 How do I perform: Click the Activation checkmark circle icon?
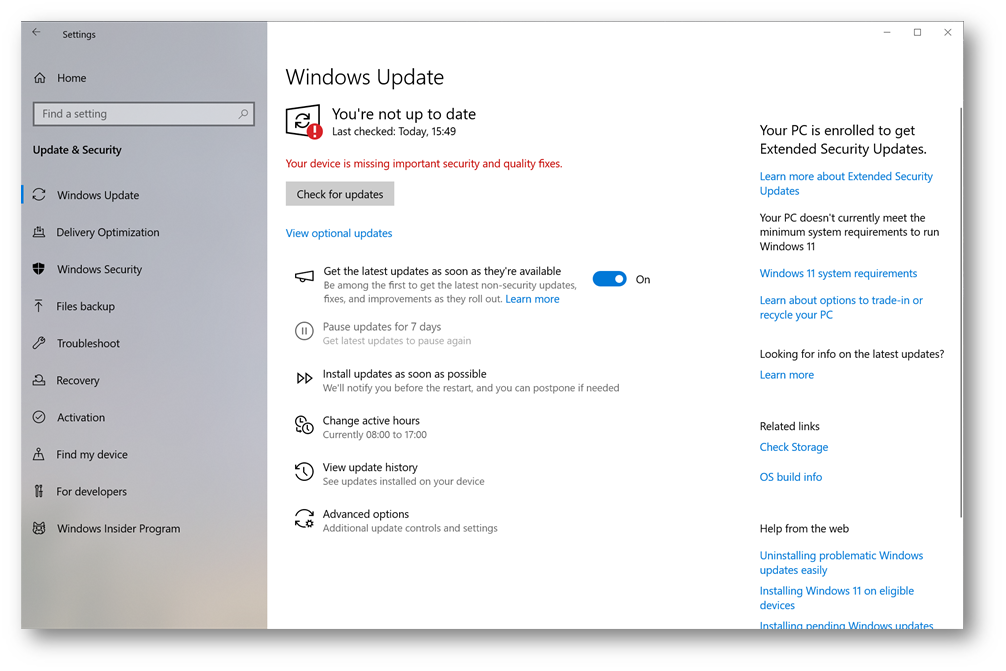pyautogui.click(x=39, y=417)
